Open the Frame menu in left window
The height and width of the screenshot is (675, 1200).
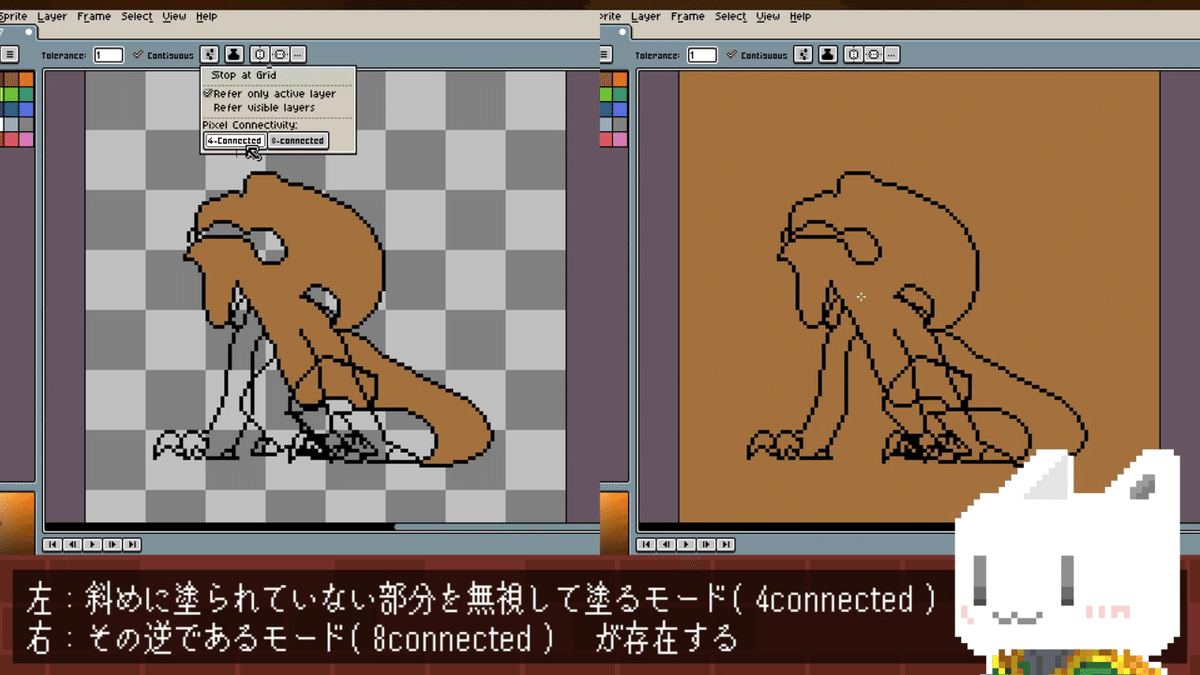point(94,17)
